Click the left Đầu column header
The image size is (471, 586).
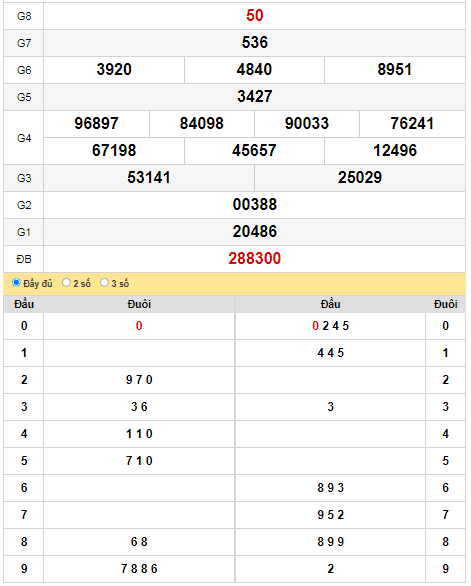[x=24, y=304]
